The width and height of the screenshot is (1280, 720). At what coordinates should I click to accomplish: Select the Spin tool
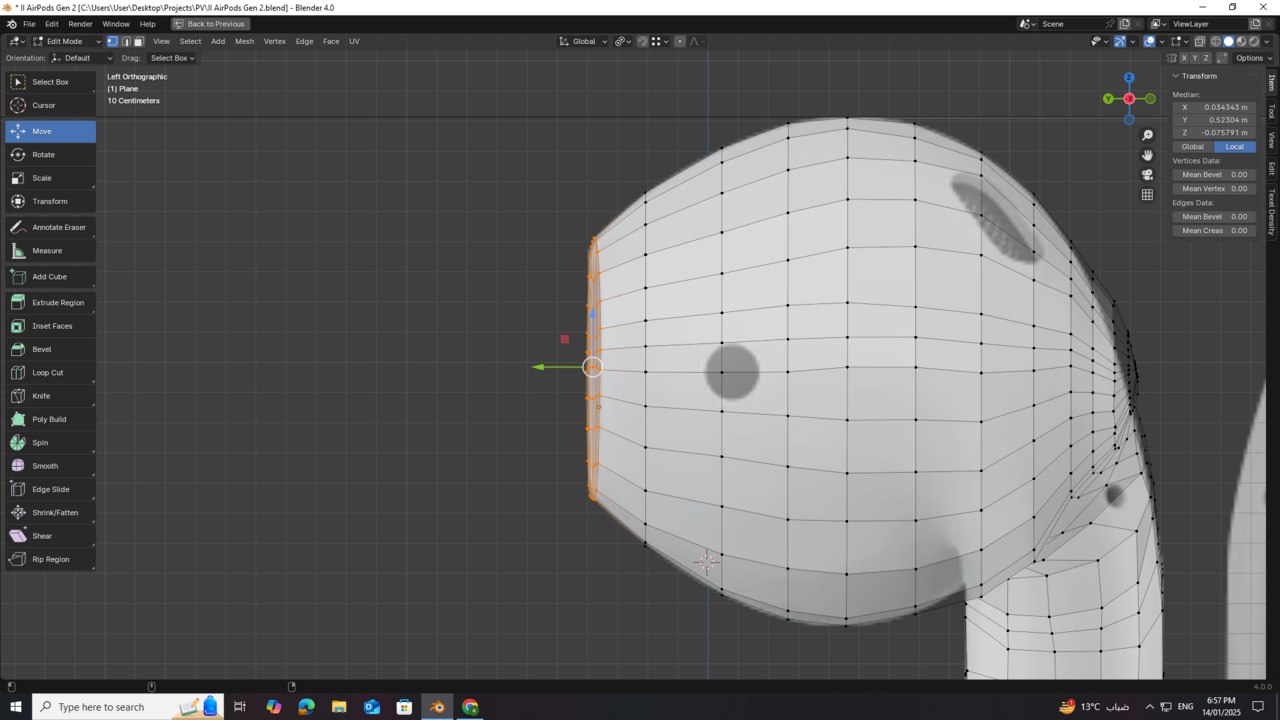click(x=50, y=442)
